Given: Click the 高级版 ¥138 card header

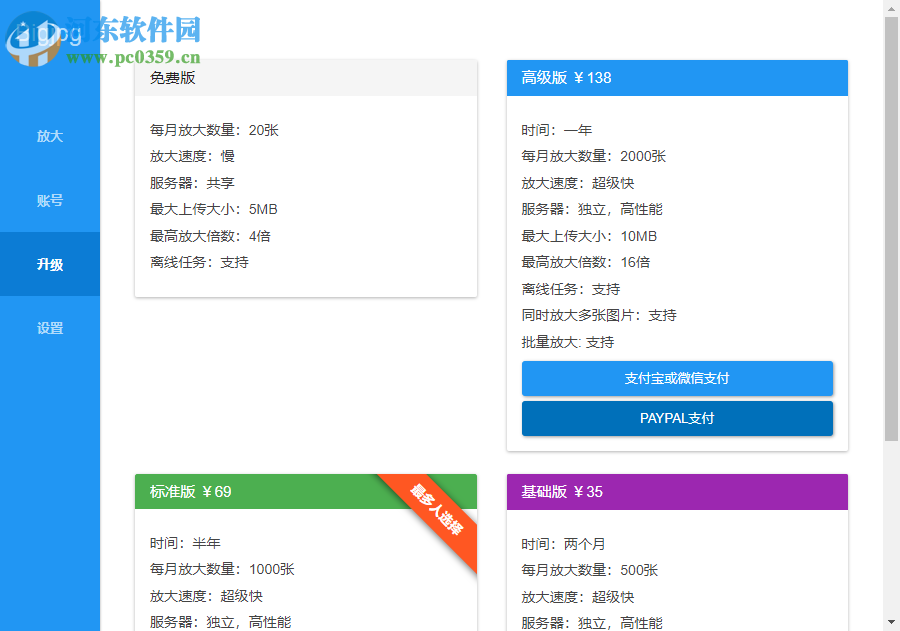Looking at the screenshot, I should 677,77.
